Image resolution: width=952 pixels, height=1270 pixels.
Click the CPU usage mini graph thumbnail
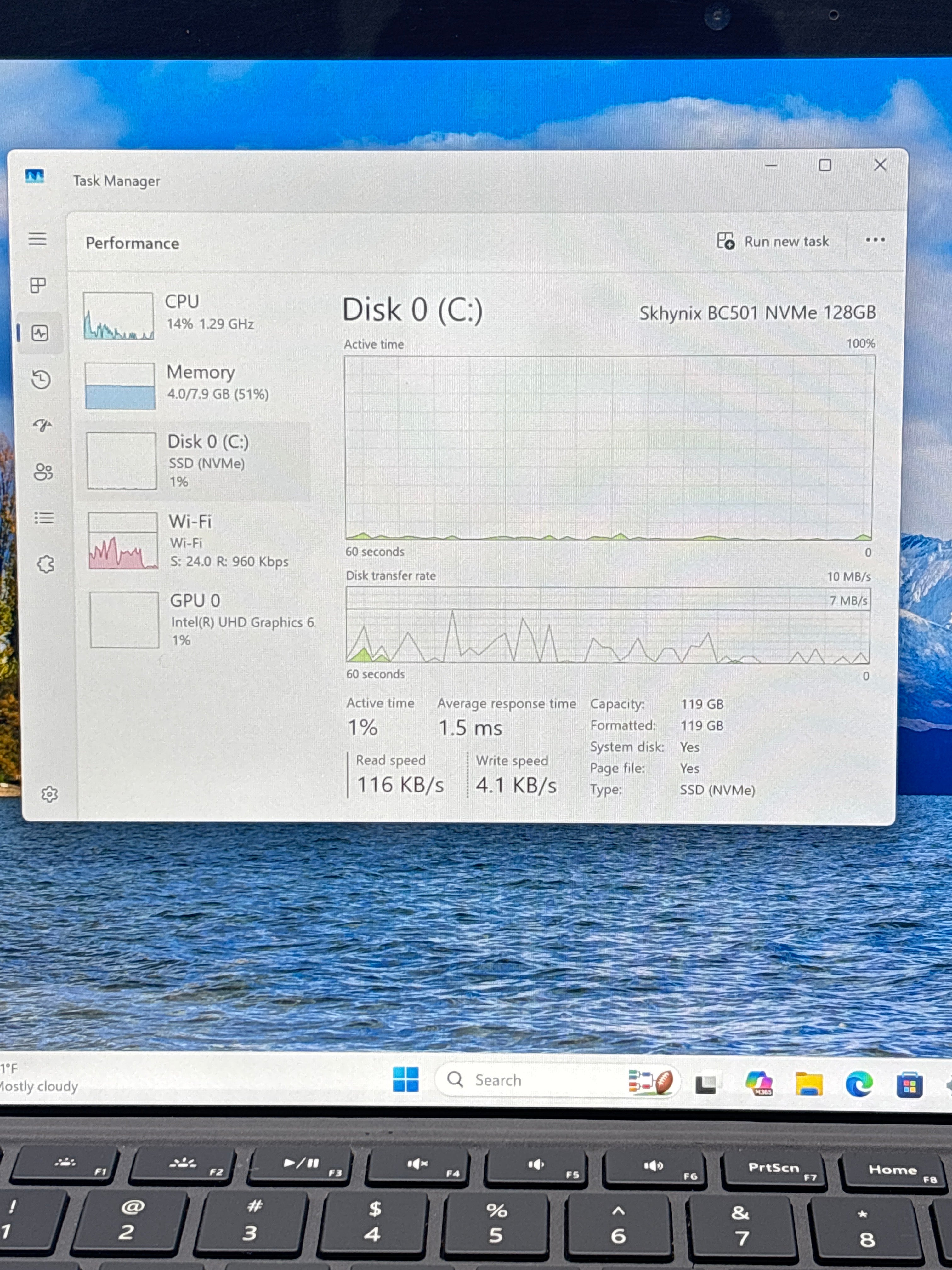[118, 316]
